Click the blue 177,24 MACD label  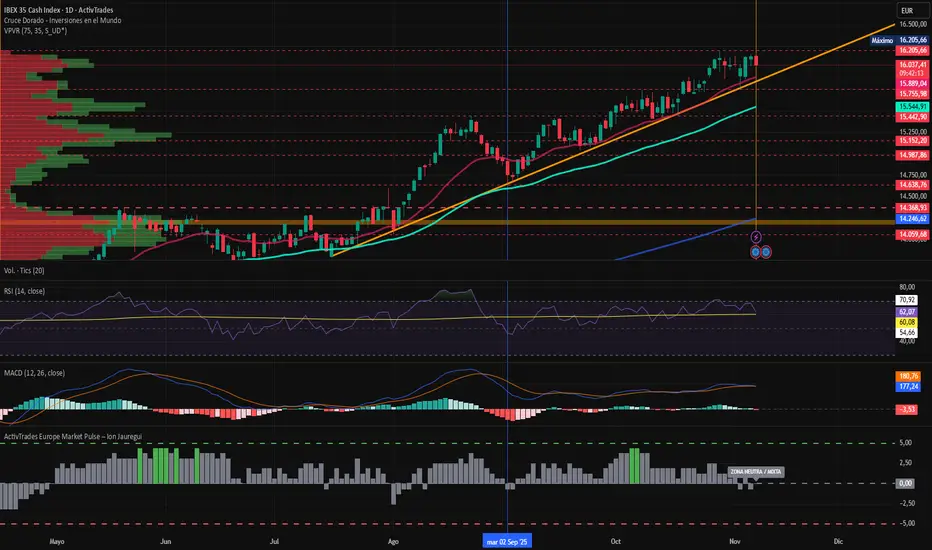pos(908,387)
